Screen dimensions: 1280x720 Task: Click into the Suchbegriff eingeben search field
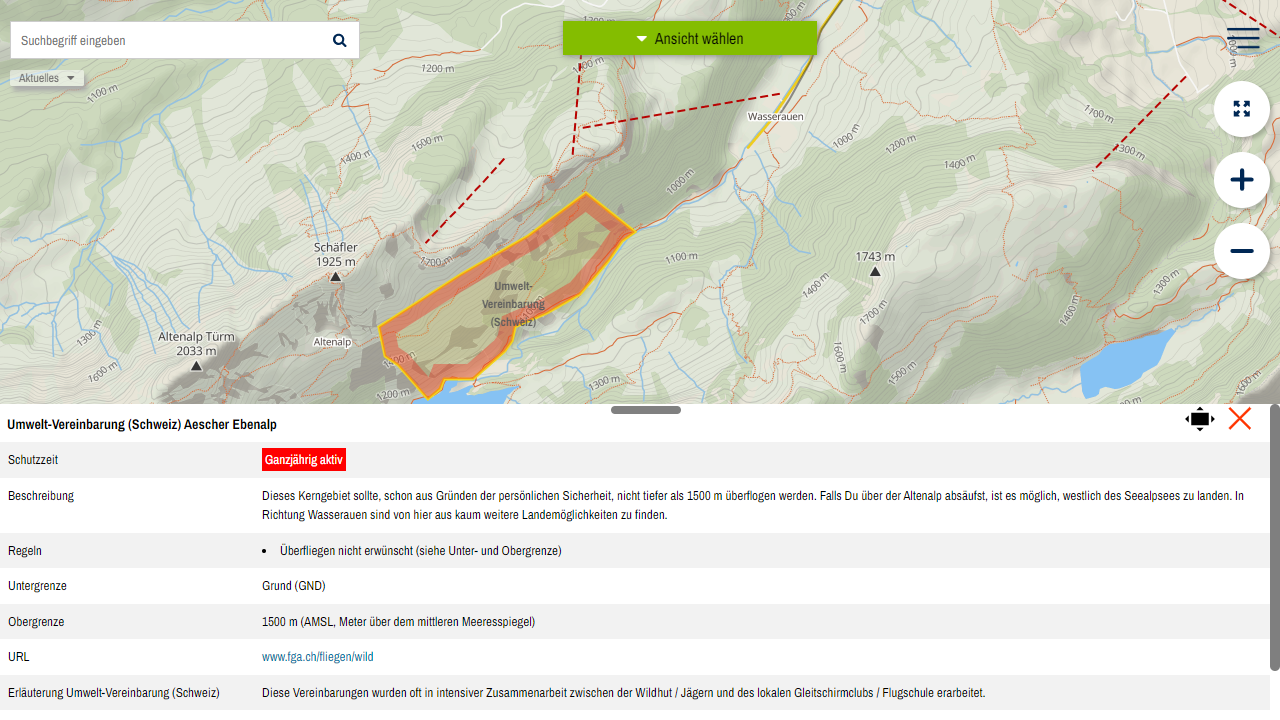pos(170,41)
